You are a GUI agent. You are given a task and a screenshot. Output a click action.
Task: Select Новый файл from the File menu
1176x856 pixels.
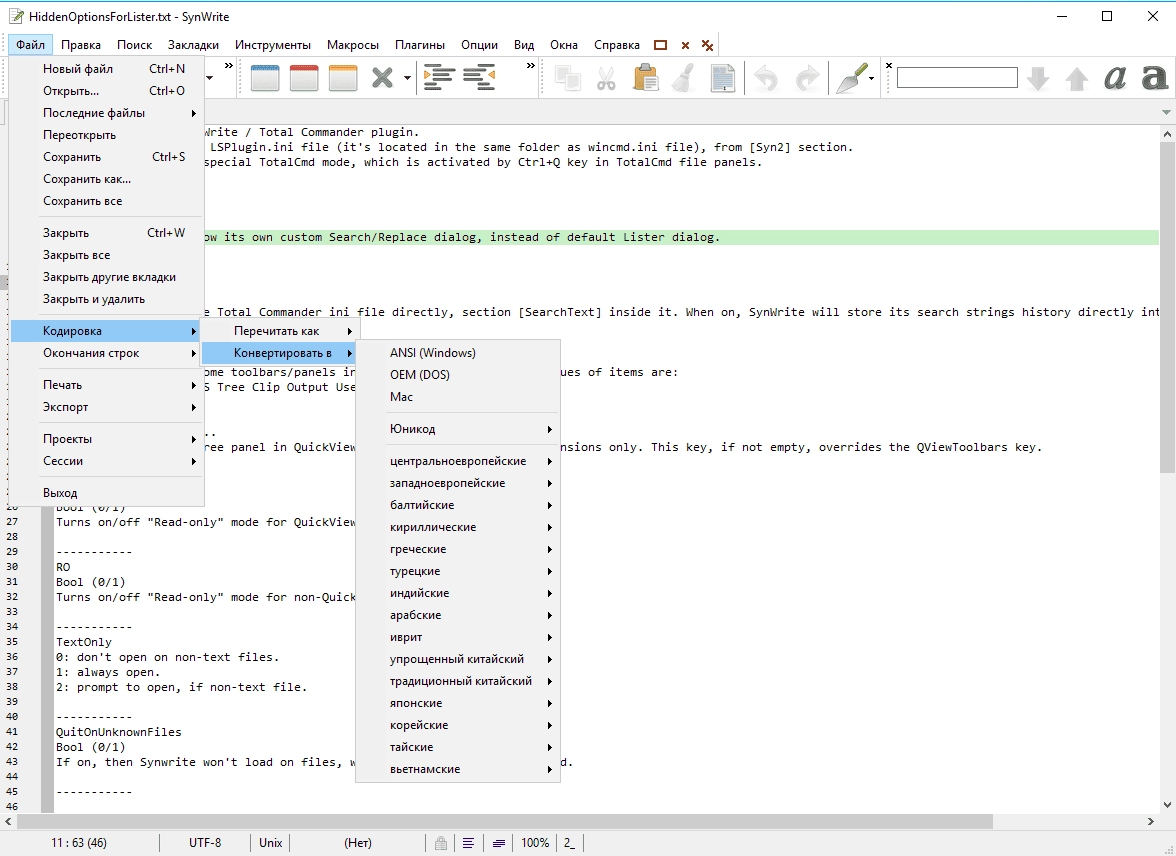click(107, 69)
